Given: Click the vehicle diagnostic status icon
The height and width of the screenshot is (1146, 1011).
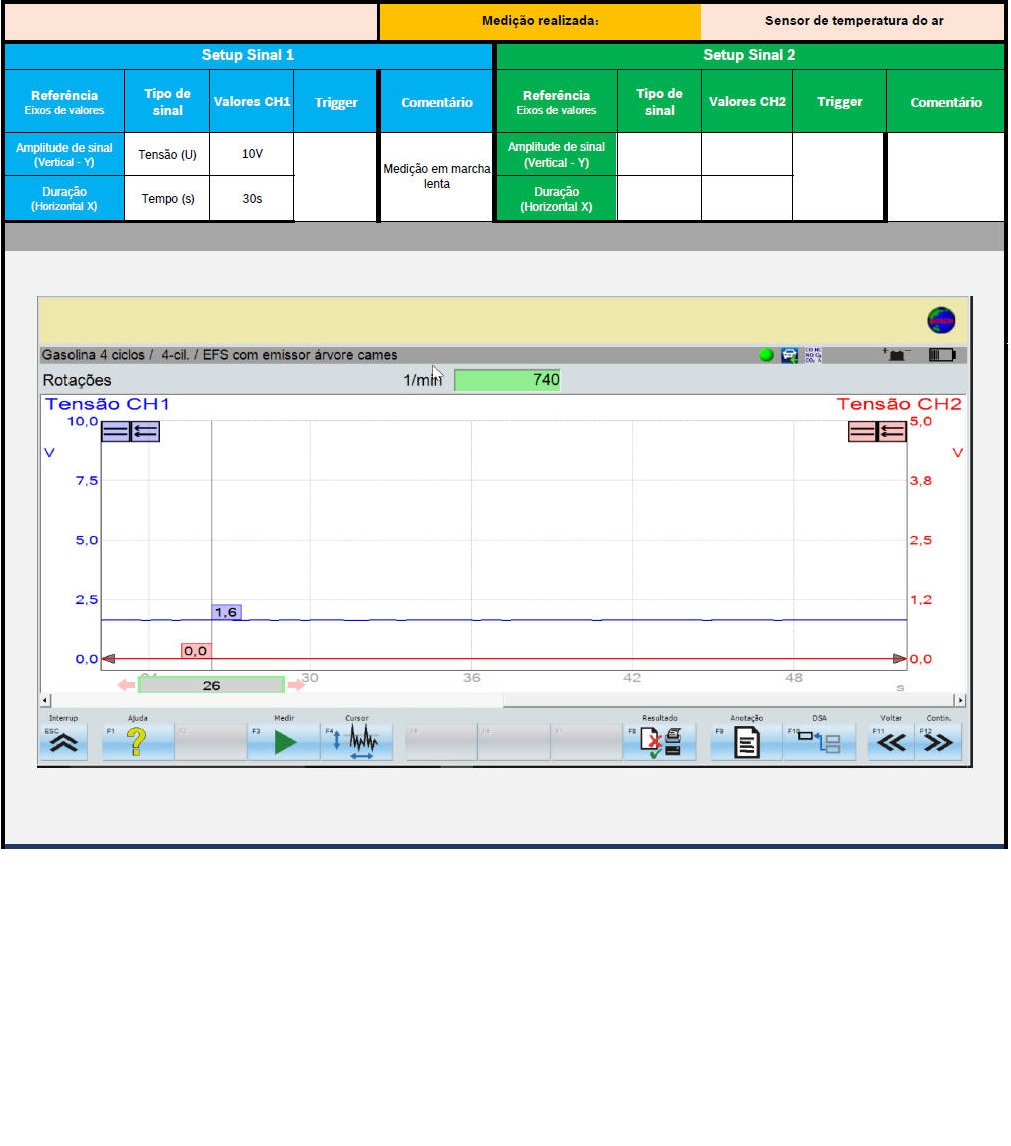Looking at the screenshot, I should pos(790,355).
